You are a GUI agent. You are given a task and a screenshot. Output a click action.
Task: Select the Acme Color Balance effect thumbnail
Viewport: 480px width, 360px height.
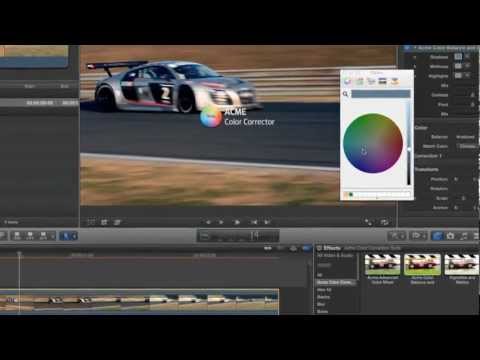pyautogui.click(x=422, y=265)
